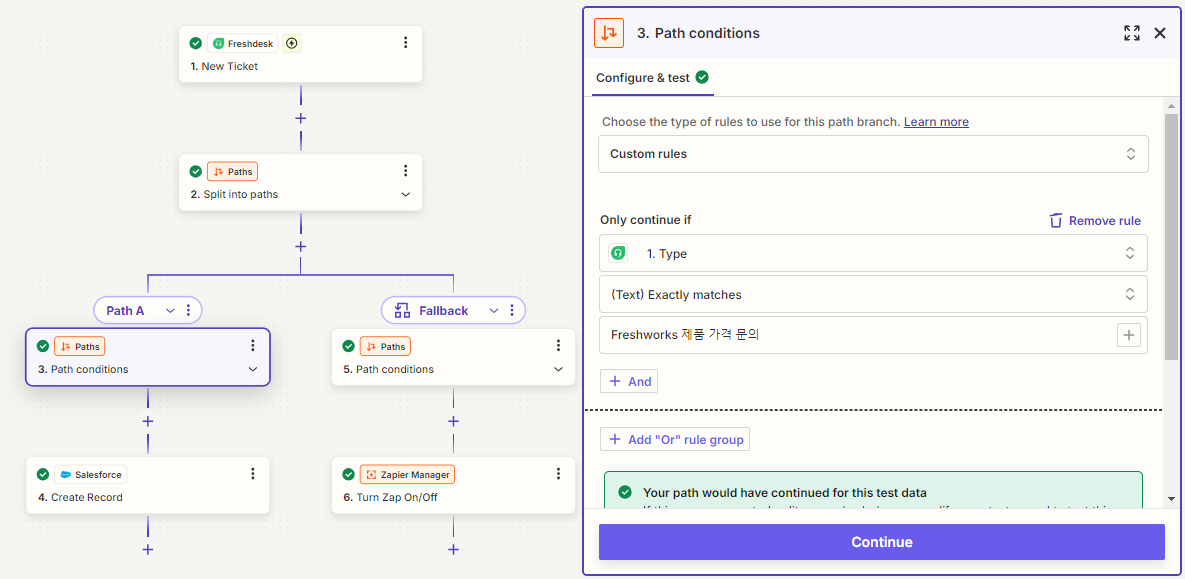Open the Fallback path dropdown
This screenshot has height=579, width=1185.
(x=493, y=311)
